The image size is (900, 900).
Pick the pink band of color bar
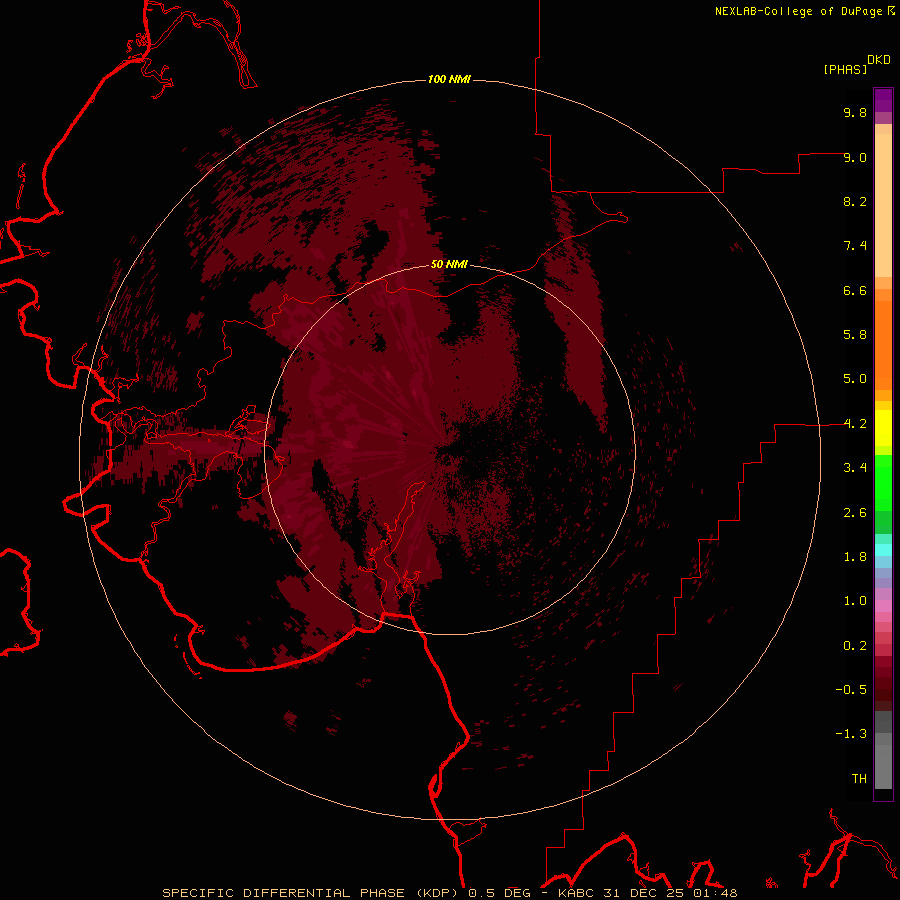pos(883,606)
